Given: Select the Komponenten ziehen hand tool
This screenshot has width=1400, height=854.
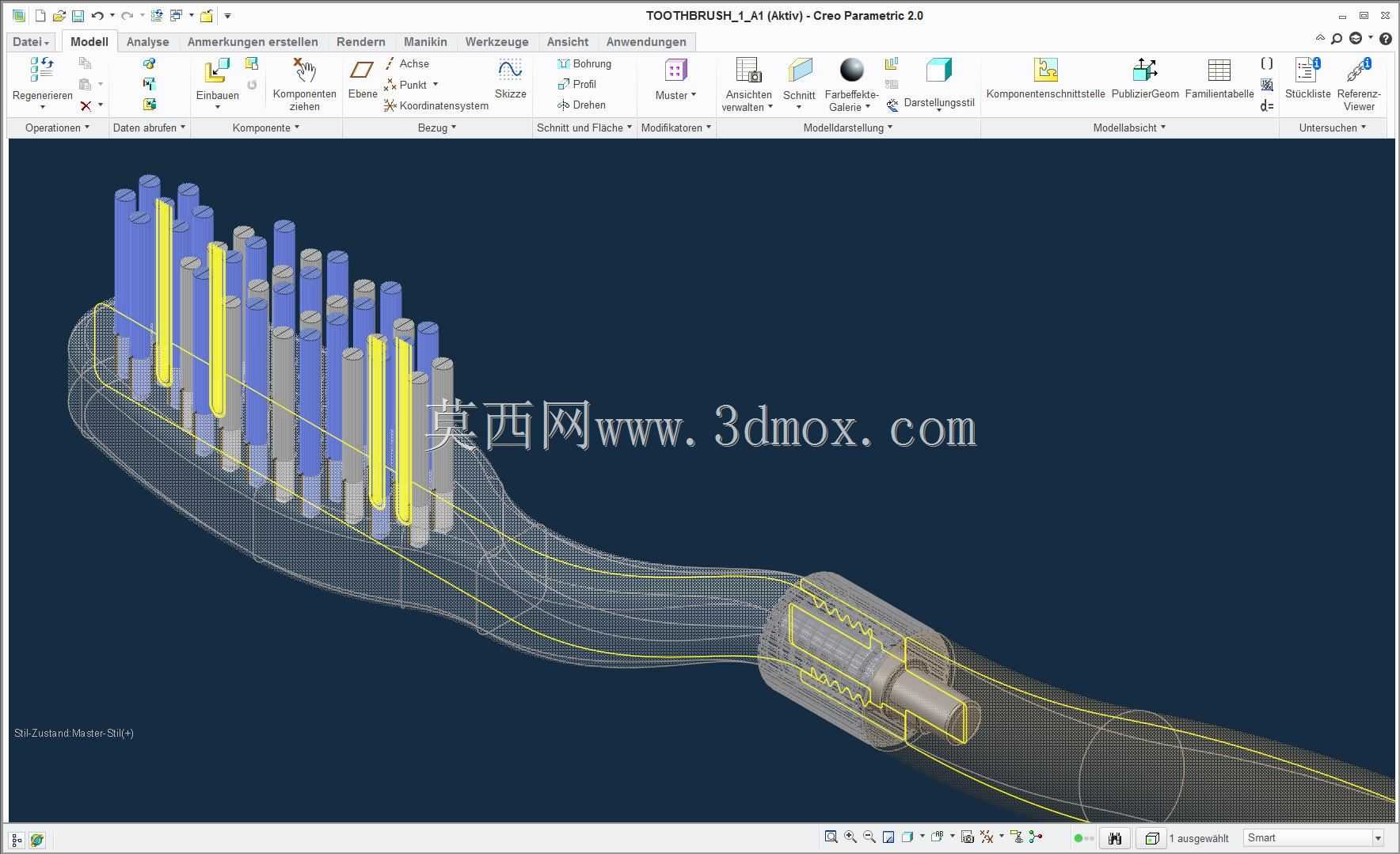Looking at the screenshot, I should tap(305, 70).
